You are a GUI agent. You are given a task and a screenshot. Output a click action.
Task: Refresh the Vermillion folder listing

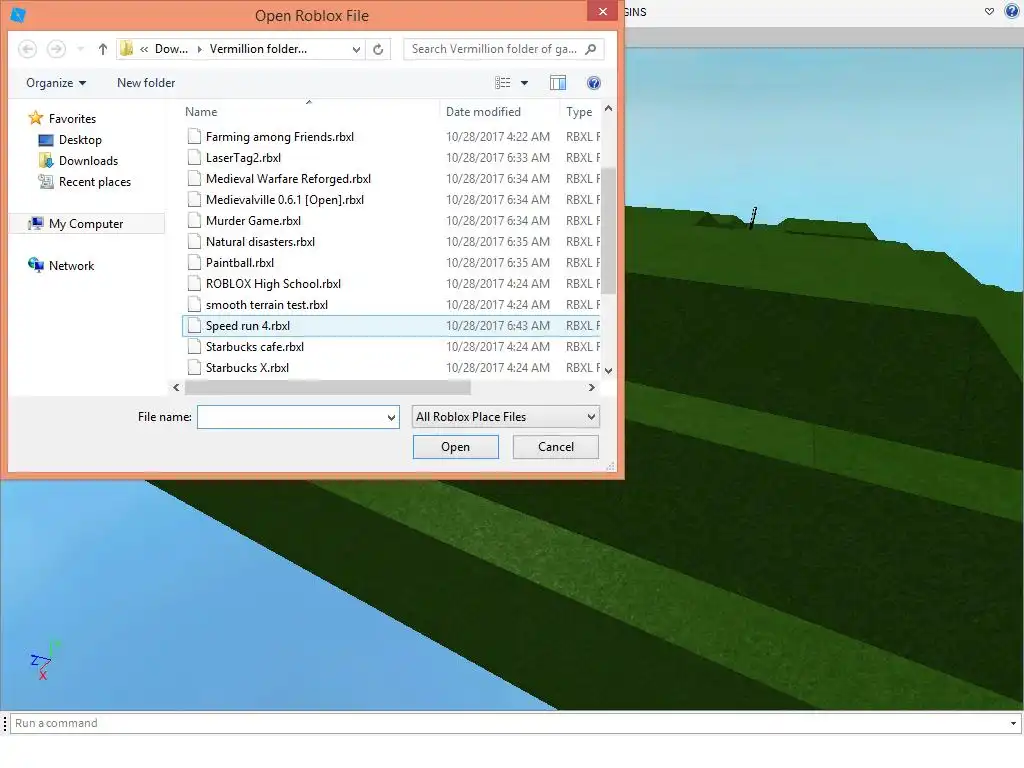pos(378,49)
